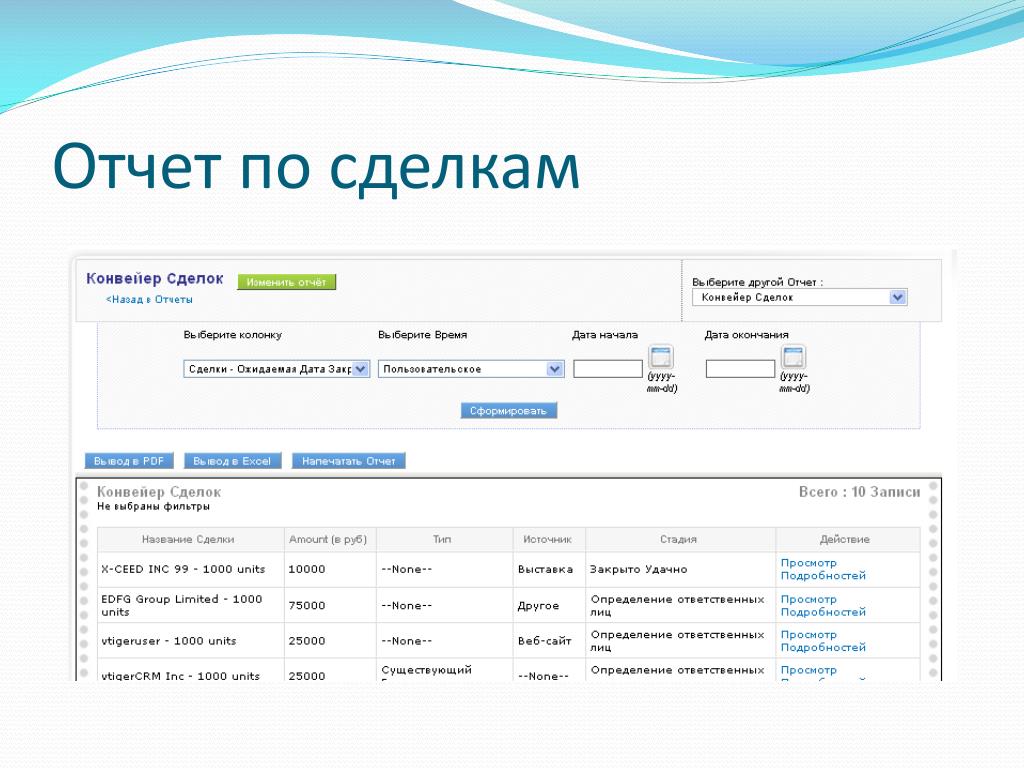Go back via Назад в Отчеты link
This screenshot has height=768, width=1024.
[150, 299]
